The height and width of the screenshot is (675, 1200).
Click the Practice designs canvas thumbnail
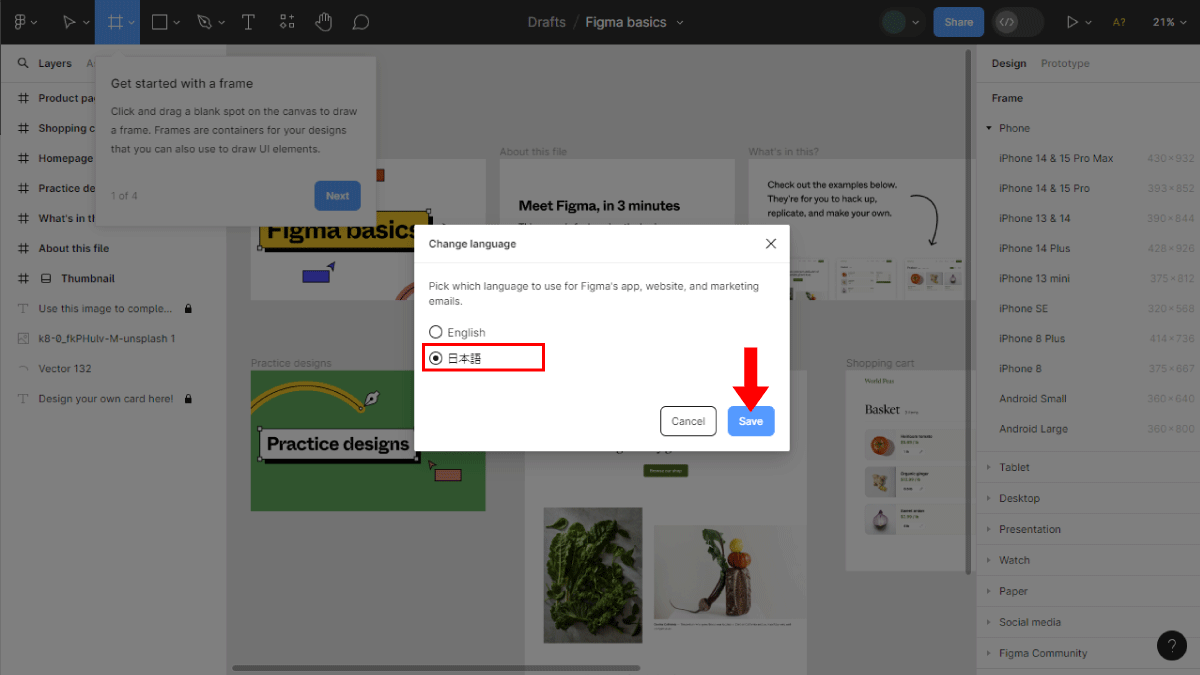(x=368, y=441)
